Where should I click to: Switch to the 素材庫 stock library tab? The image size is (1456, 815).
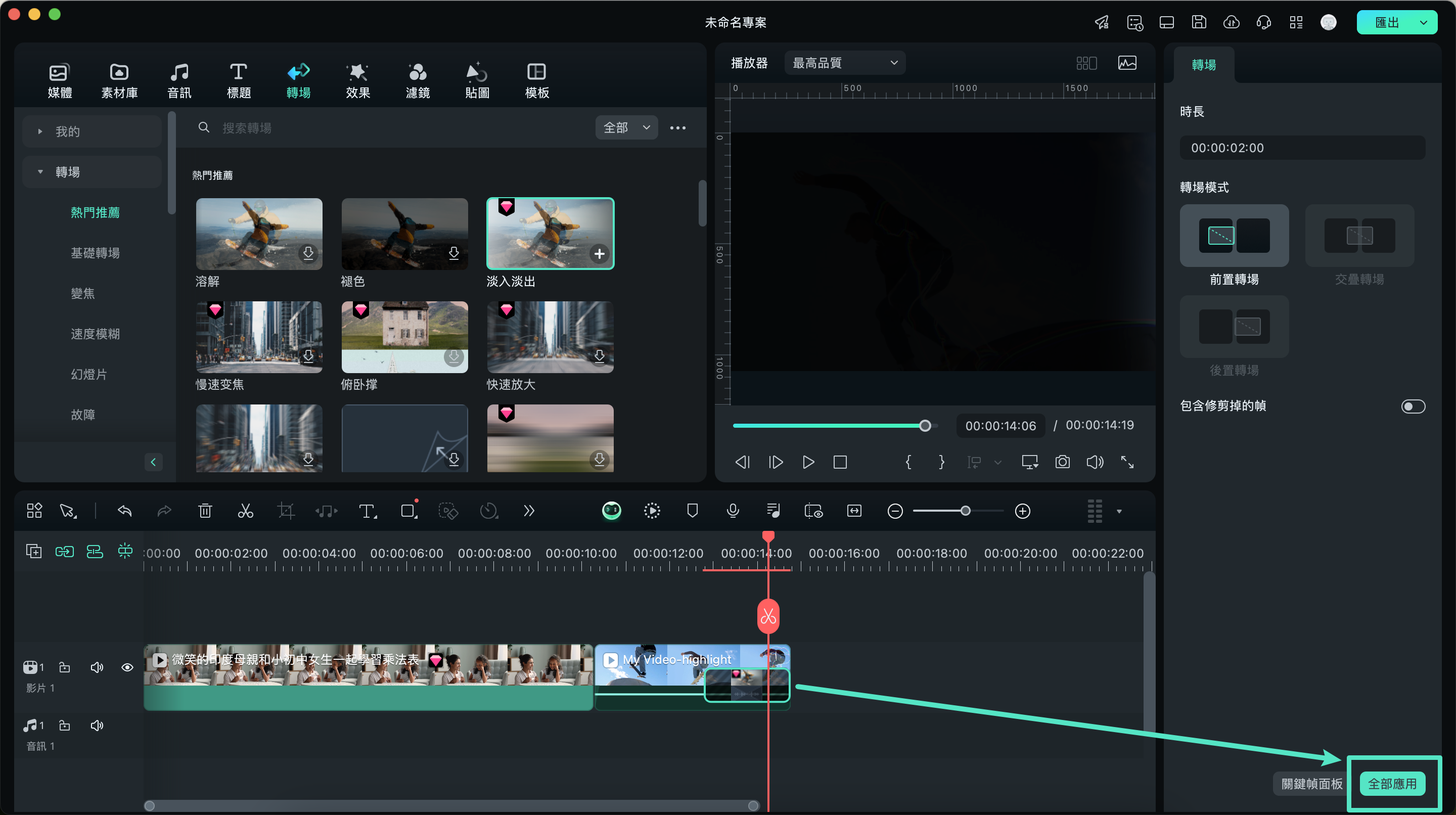[119, 80]
